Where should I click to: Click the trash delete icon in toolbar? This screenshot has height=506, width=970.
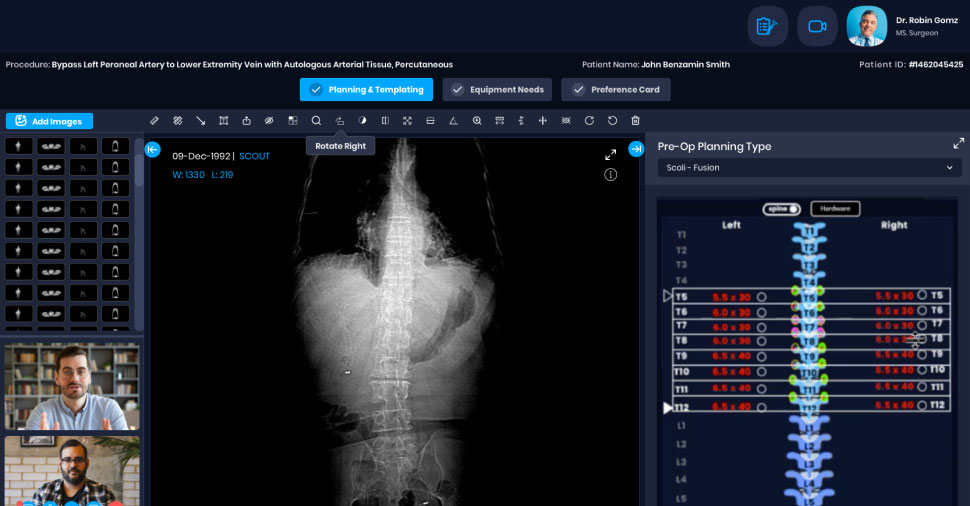(x=635, y=121)
